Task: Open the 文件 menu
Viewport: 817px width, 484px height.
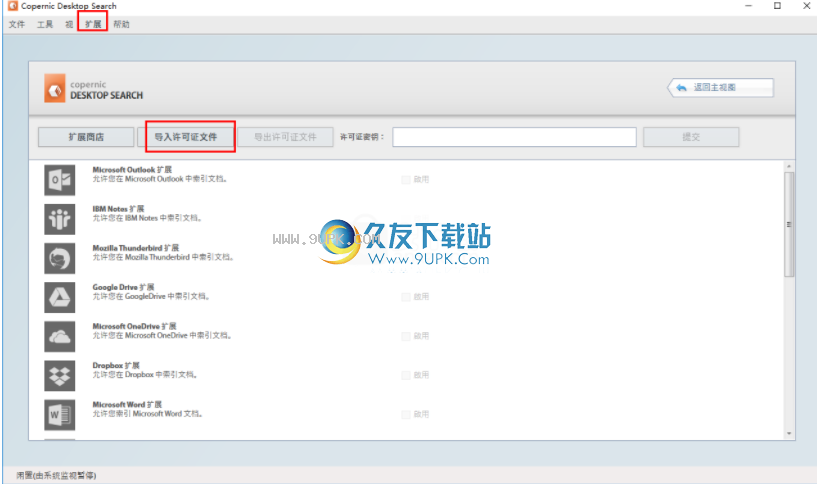Action: (17, 24)
